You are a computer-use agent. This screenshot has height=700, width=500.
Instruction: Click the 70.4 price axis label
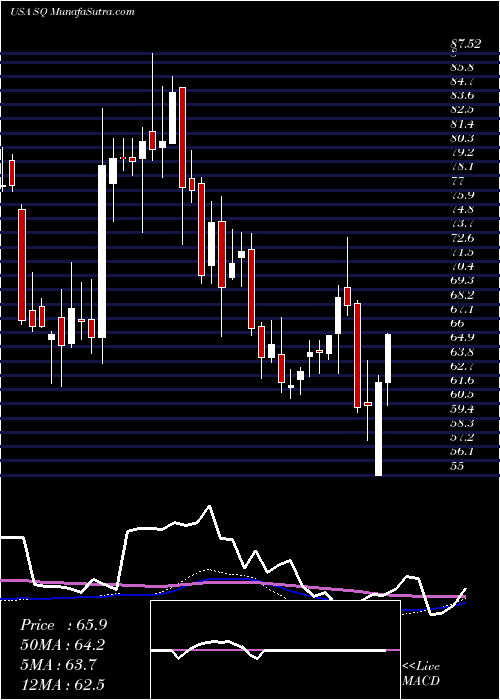463,267
